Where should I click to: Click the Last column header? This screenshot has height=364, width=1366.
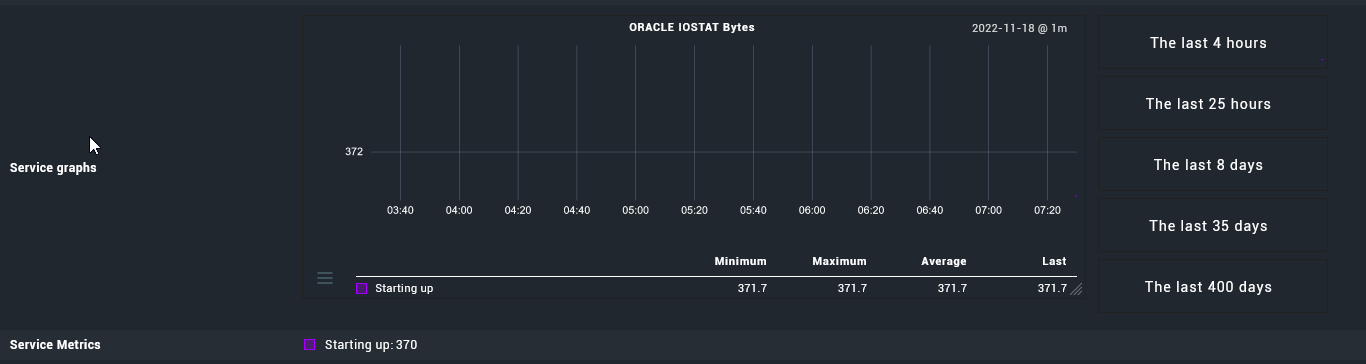1054,261
